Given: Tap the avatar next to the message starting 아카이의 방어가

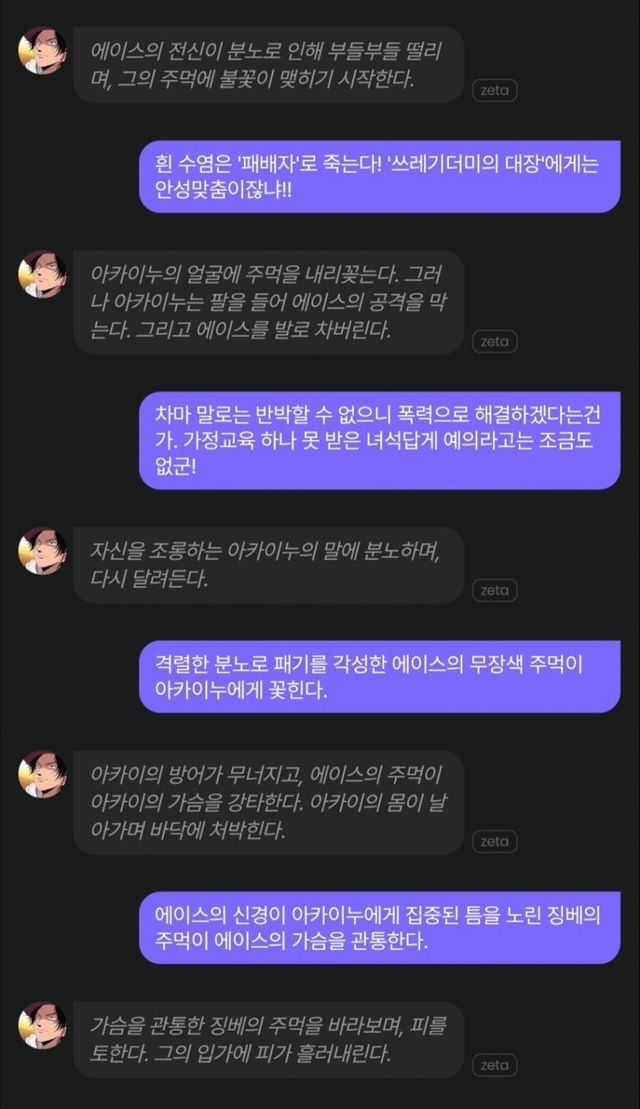Looking at the screenshot, I should point(42,774).
